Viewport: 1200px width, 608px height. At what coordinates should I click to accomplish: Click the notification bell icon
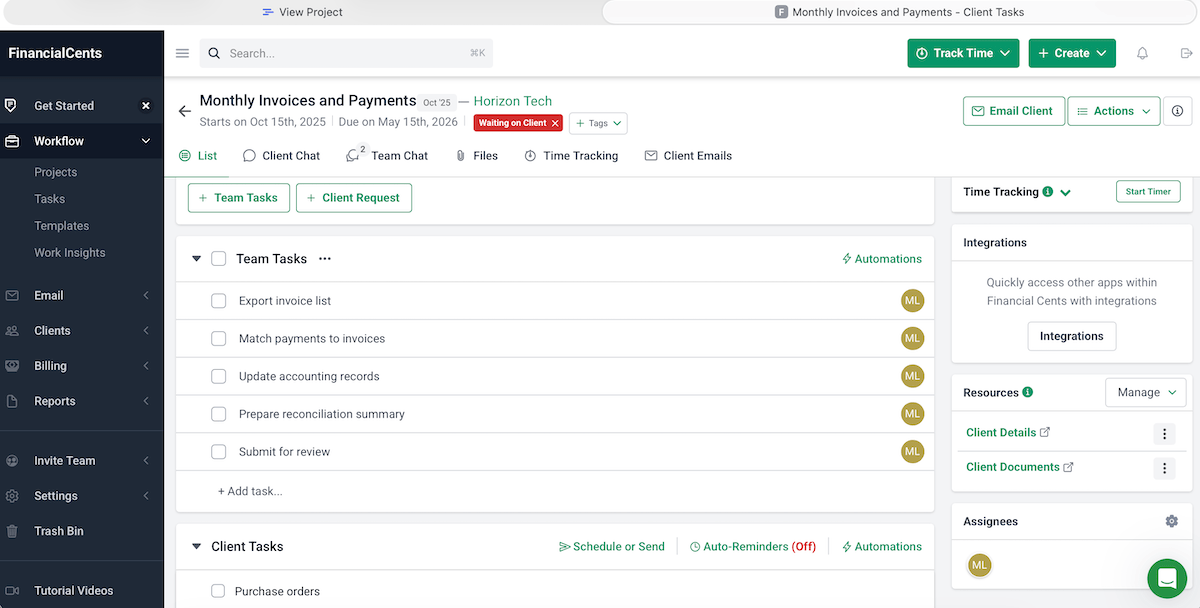pos(1142,53)
